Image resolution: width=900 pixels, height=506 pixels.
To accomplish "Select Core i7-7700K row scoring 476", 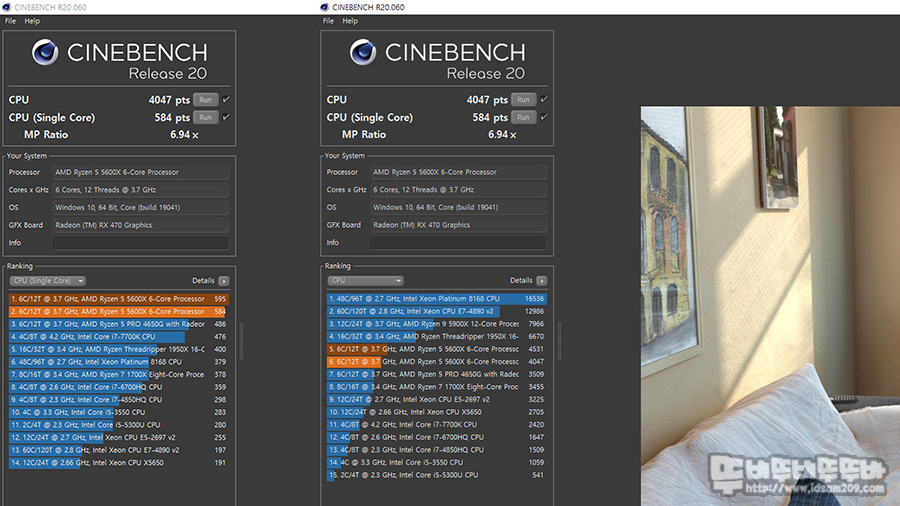I will pyautogui.click(x=118, y=337).
